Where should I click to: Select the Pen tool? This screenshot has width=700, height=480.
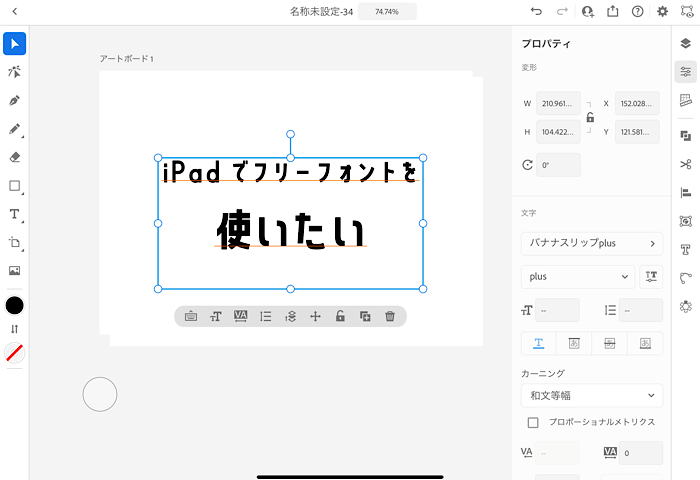[14, 100]
